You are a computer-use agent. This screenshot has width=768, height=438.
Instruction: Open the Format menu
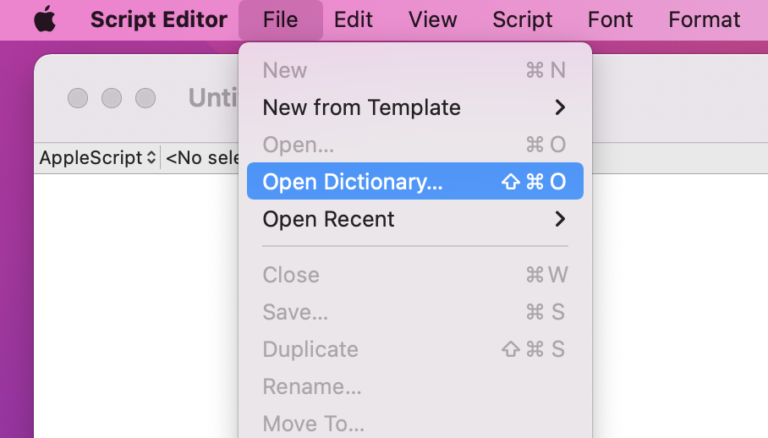pyautogui.click(x=704, y=20)
